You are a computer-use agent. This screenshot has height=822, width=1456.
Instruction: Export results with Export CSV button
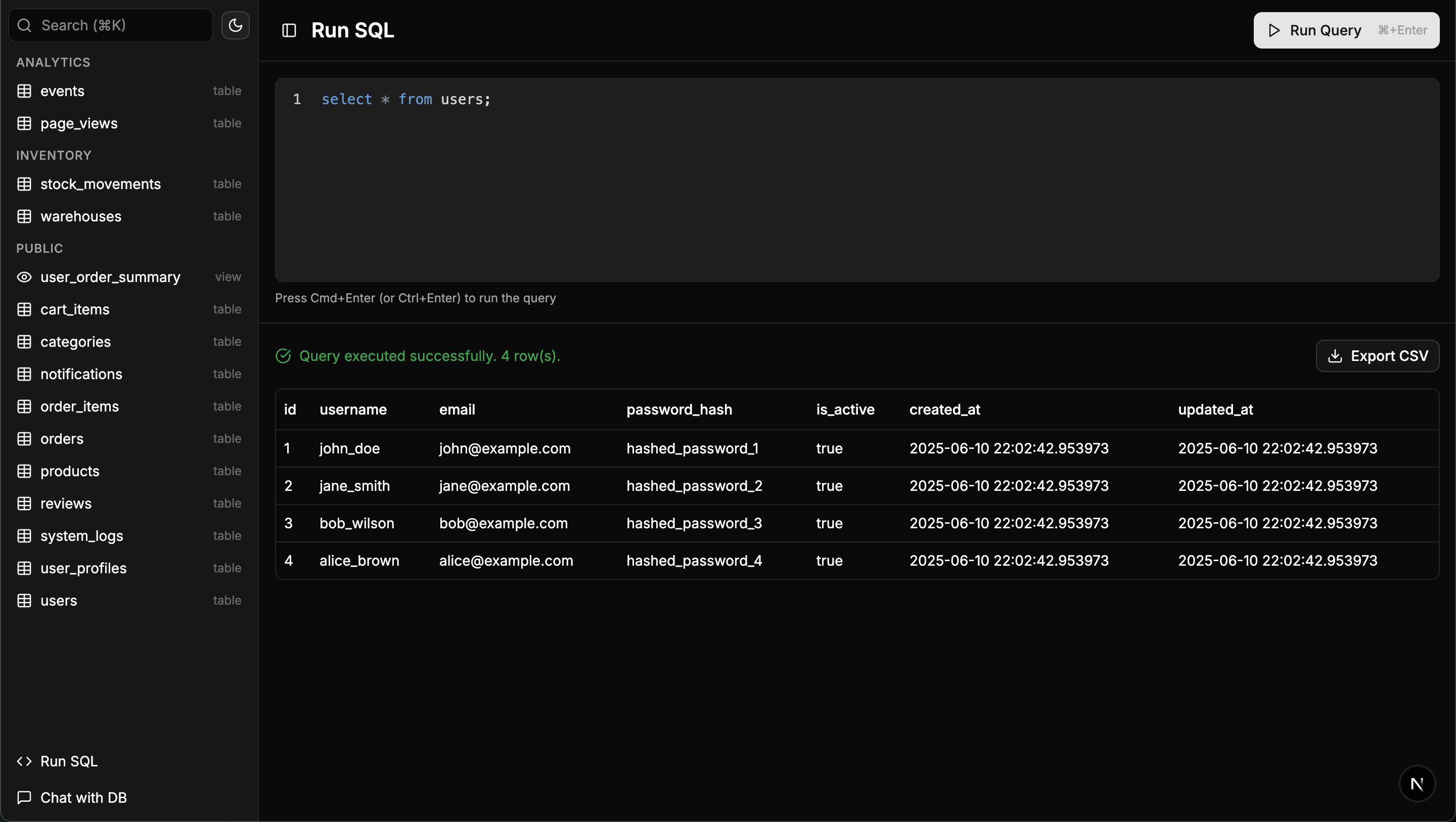1378,355
